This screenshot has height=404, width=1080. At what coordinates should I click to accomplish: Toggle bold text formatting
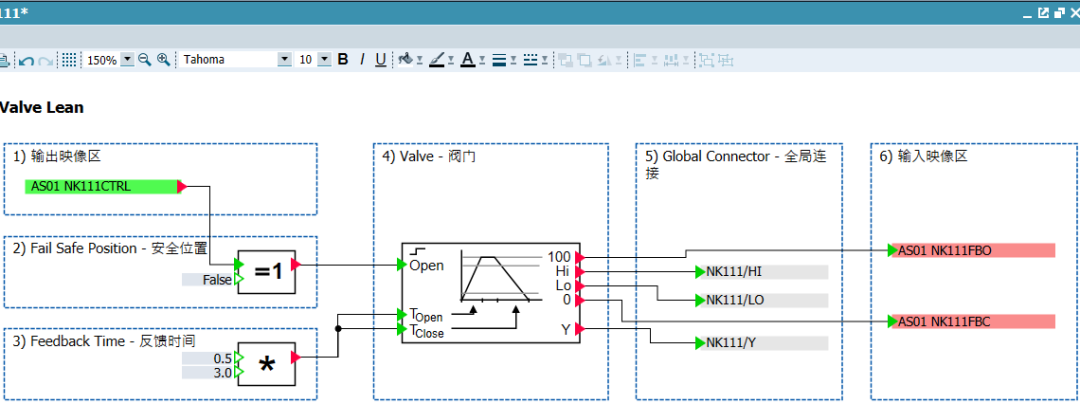(343, 60)
